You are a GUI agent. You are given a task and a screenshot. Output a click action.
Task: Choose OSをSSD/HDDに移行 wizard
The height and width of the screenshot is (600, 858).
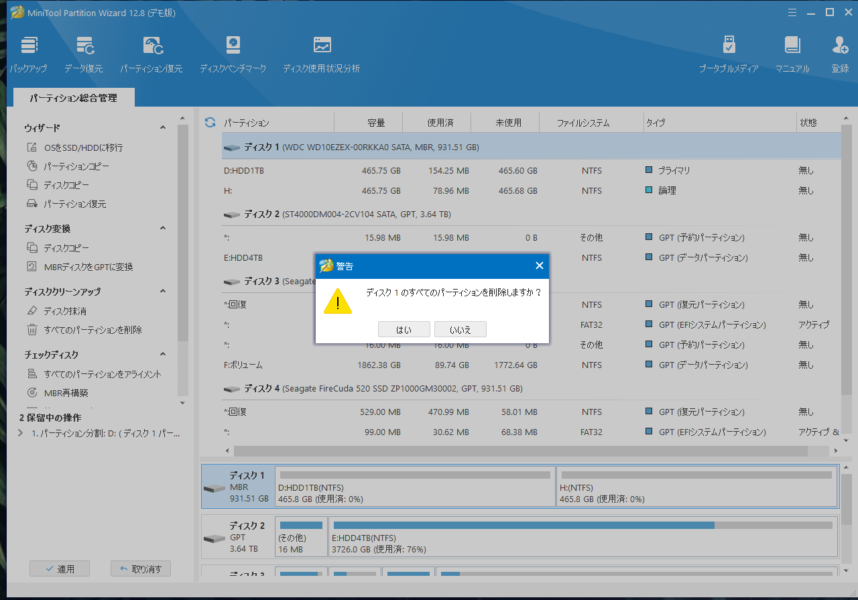[75, 148]
